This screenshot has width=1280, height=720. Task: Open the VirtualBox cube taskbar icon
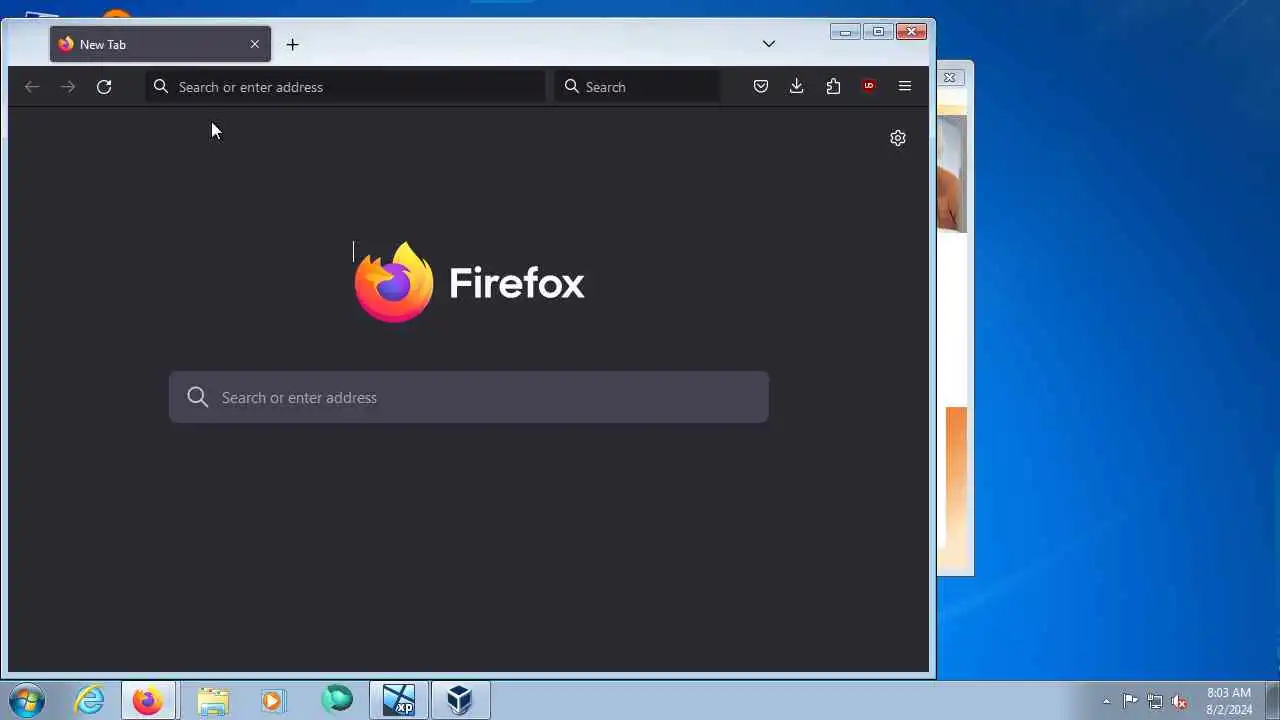point(460,700)
